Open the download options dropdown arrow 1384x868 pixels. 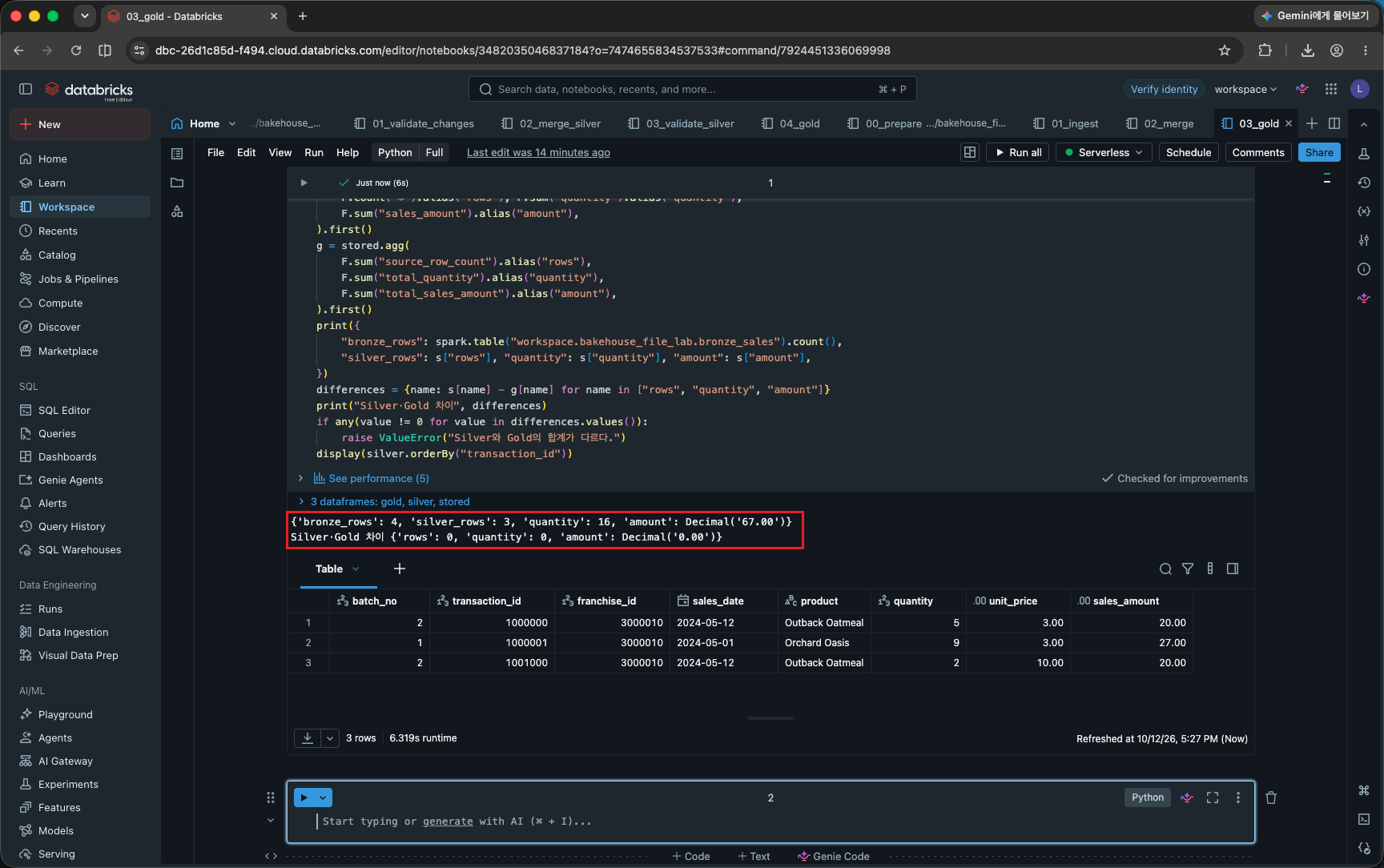click(x=330, y=738)
